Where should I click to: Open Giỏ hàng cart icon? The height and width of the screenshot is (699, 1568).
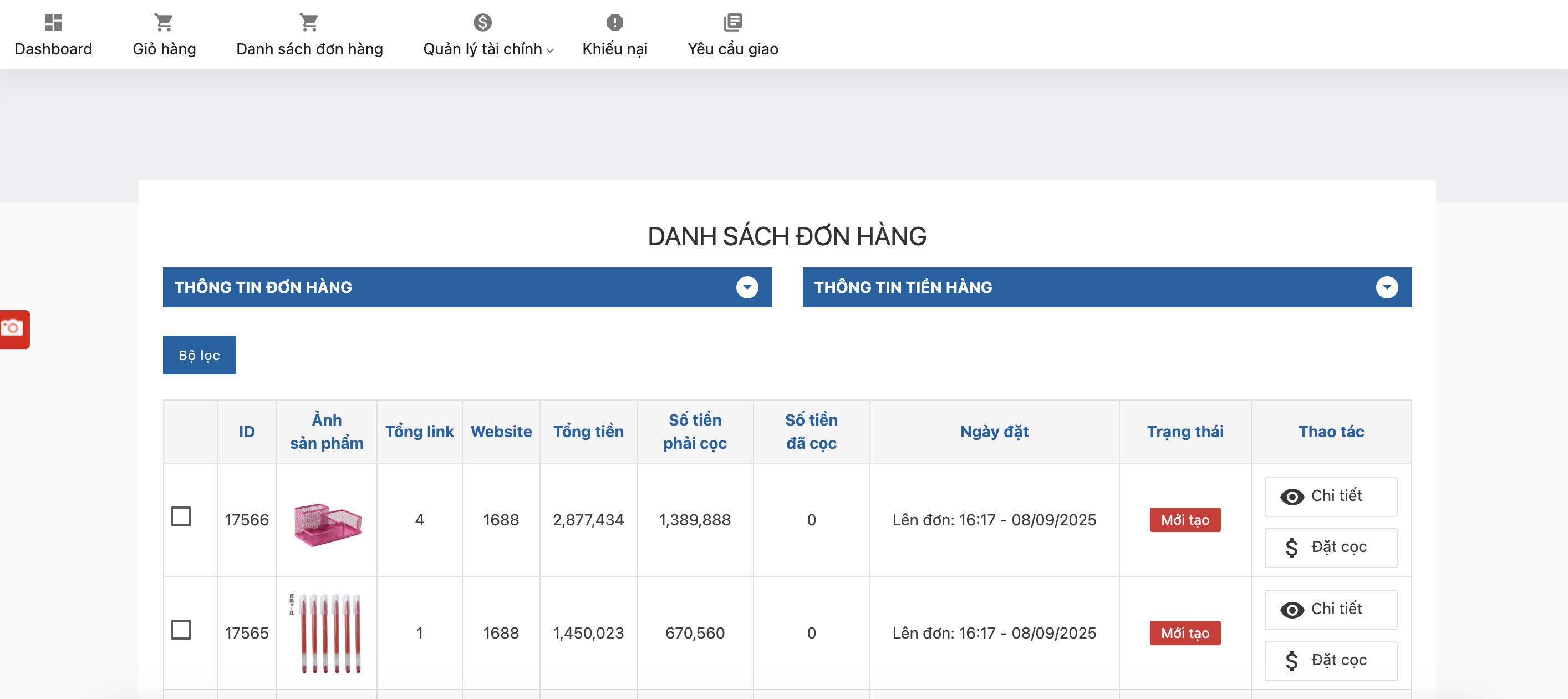[x=164, y=23]
